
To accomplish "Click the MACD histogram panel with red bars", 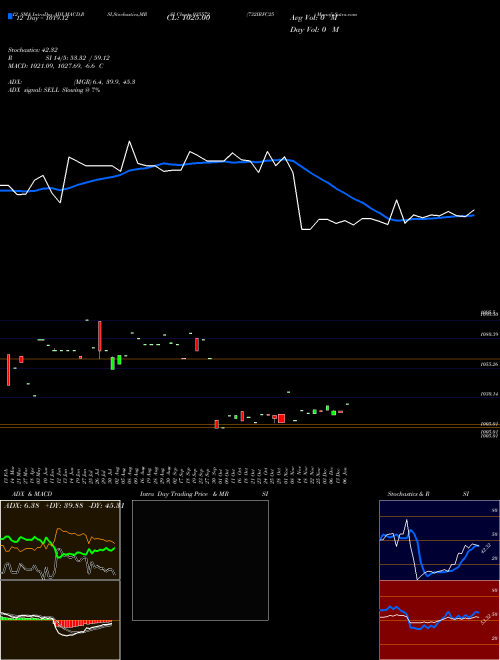I will coord(60,620).
